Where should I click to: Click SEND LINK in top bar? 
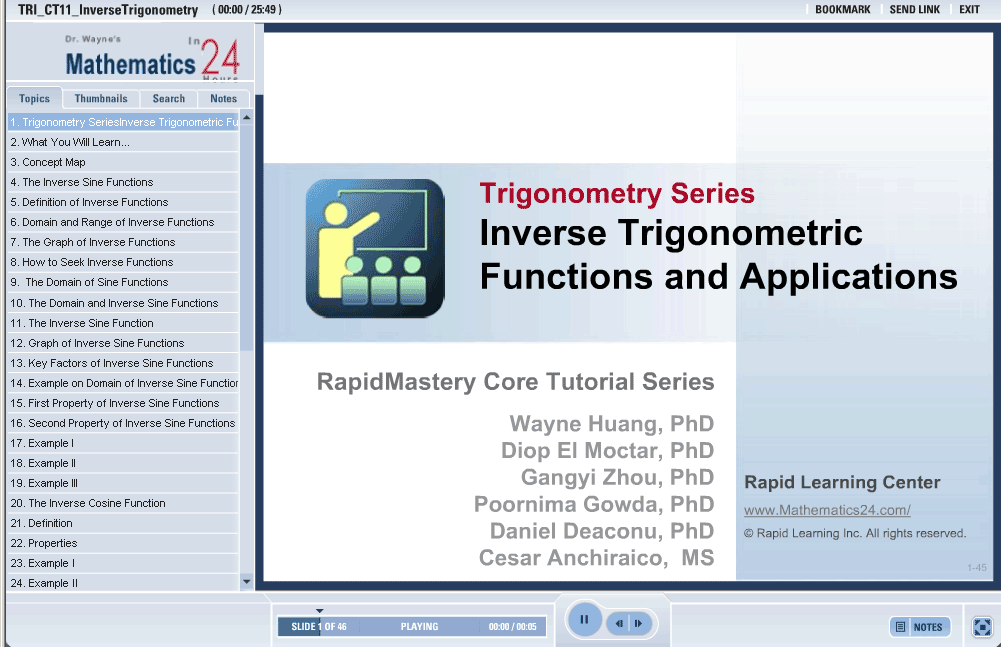point(914,10)
